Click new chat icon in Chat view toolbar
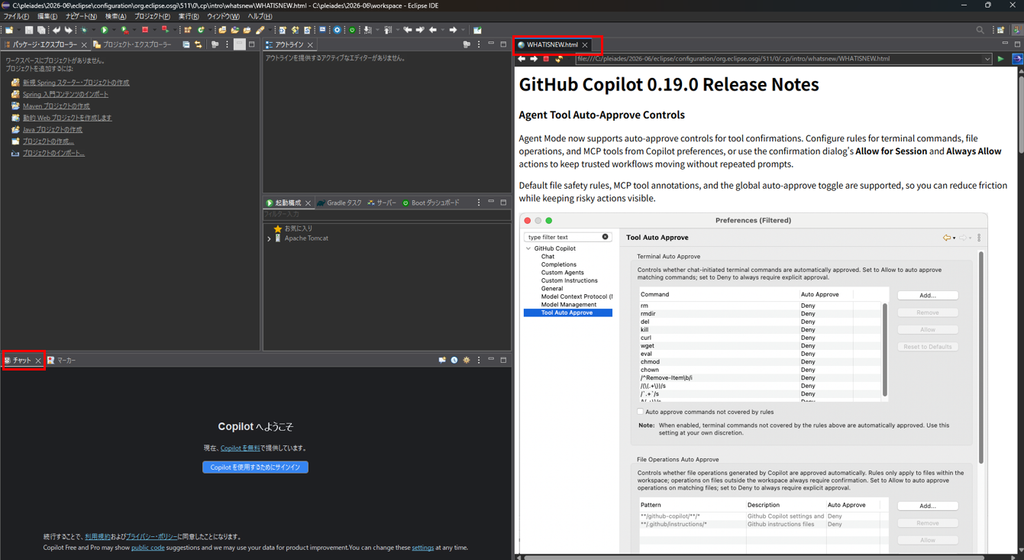 click(x=442, y=360)
